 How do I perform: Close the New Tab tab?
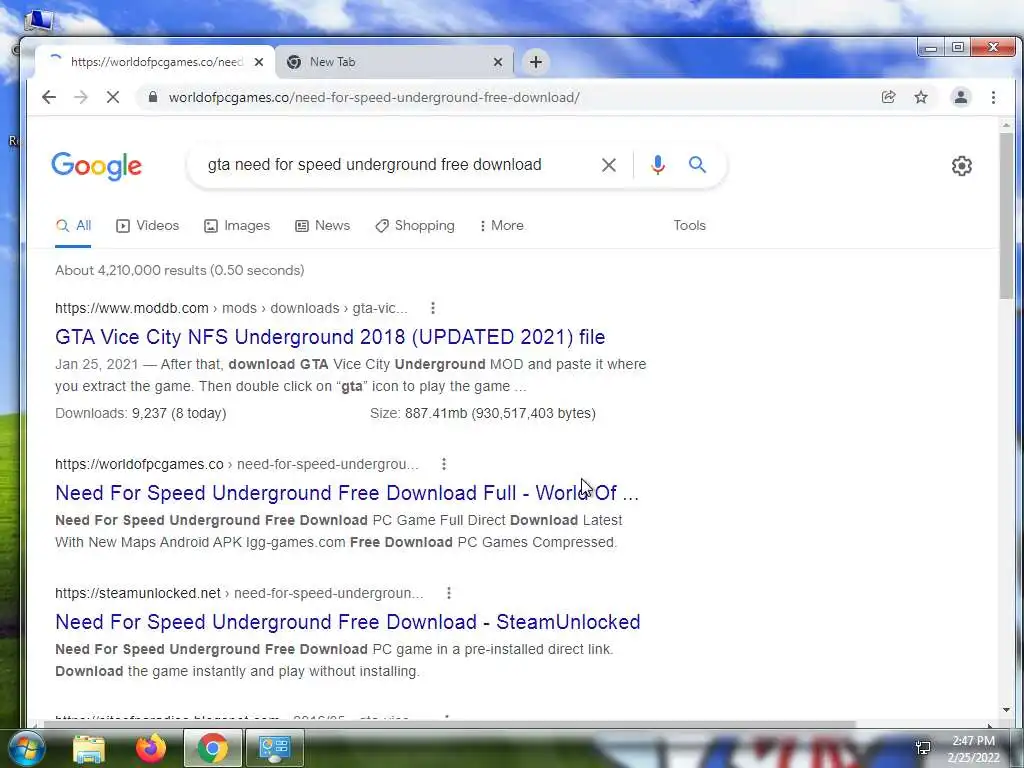pyautogui.click(x=498, y=62)
